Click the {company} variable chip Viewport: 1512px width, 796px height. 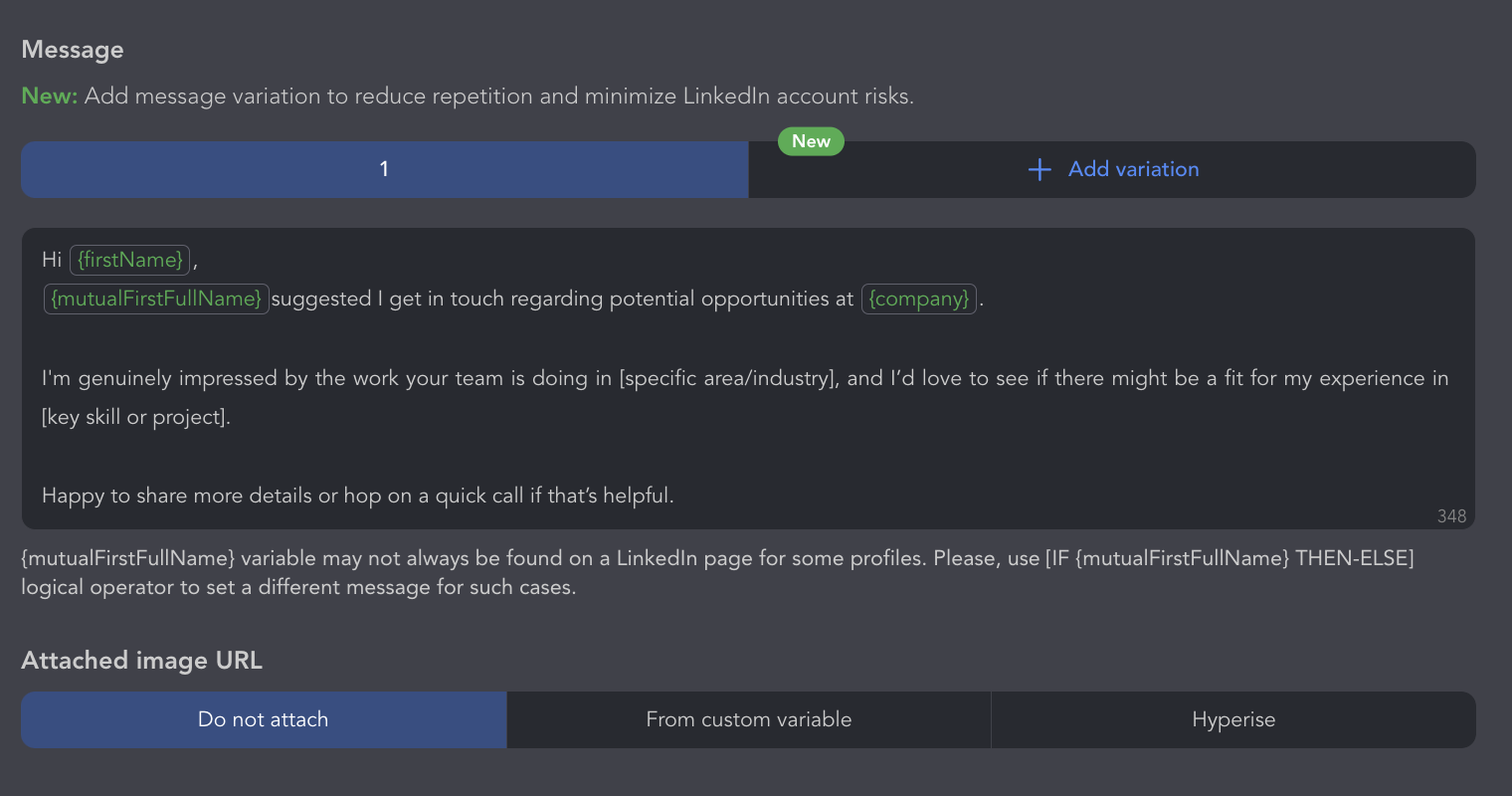point(918,298)
